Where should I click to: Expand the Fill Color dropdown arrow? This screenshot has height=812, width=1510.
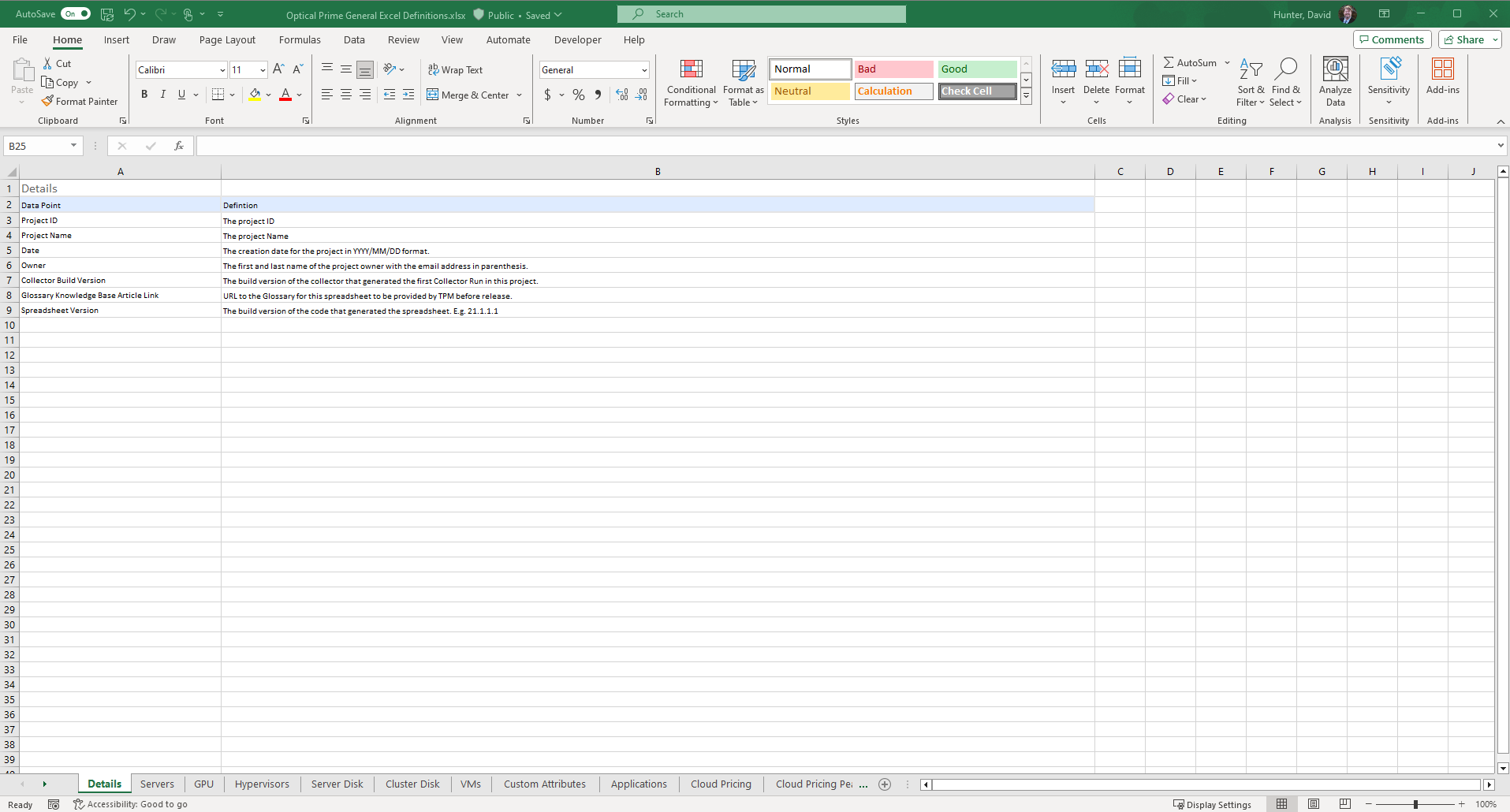pos(269,95)
